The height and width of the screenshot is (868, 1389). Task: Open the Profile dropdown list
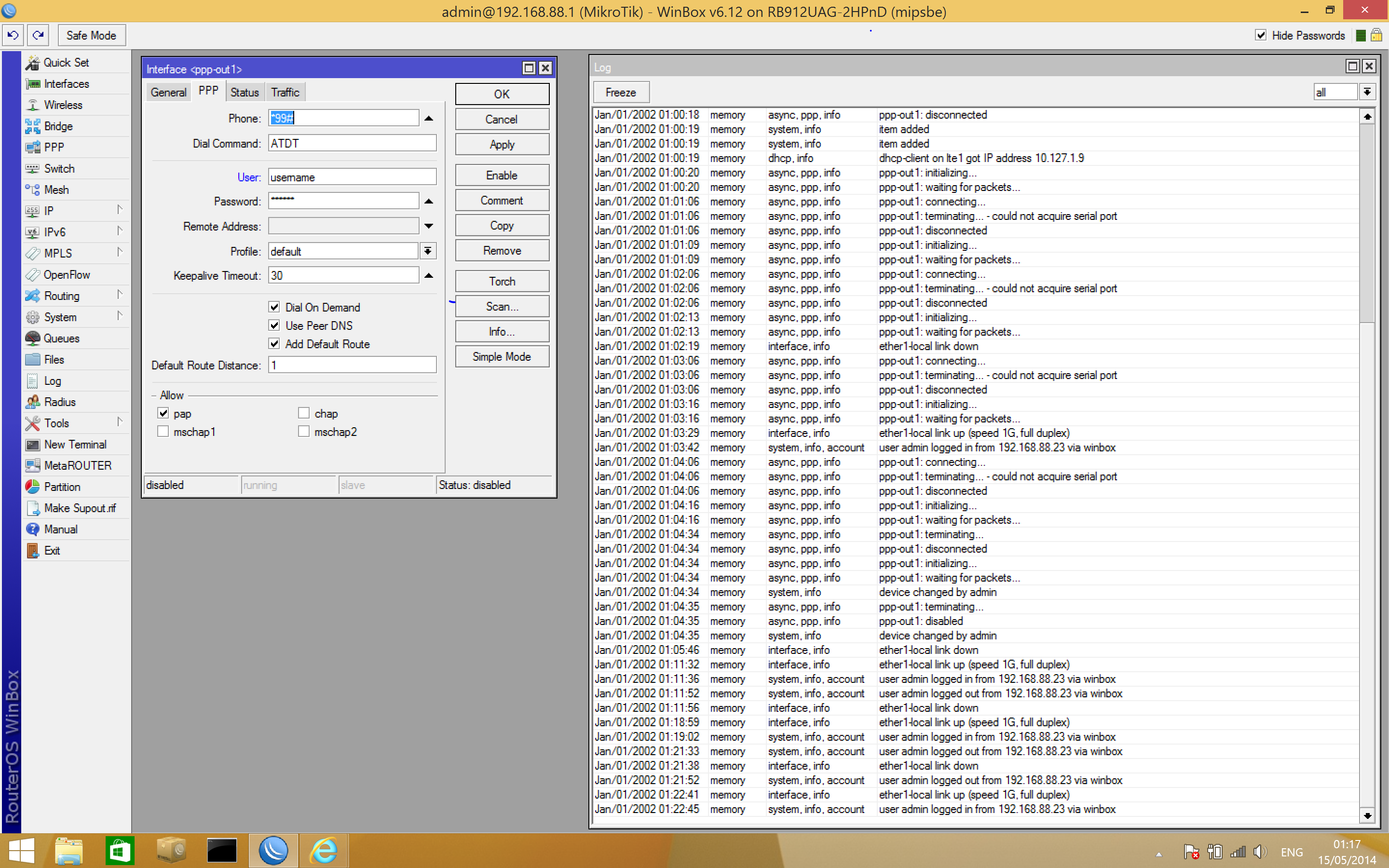428,251
